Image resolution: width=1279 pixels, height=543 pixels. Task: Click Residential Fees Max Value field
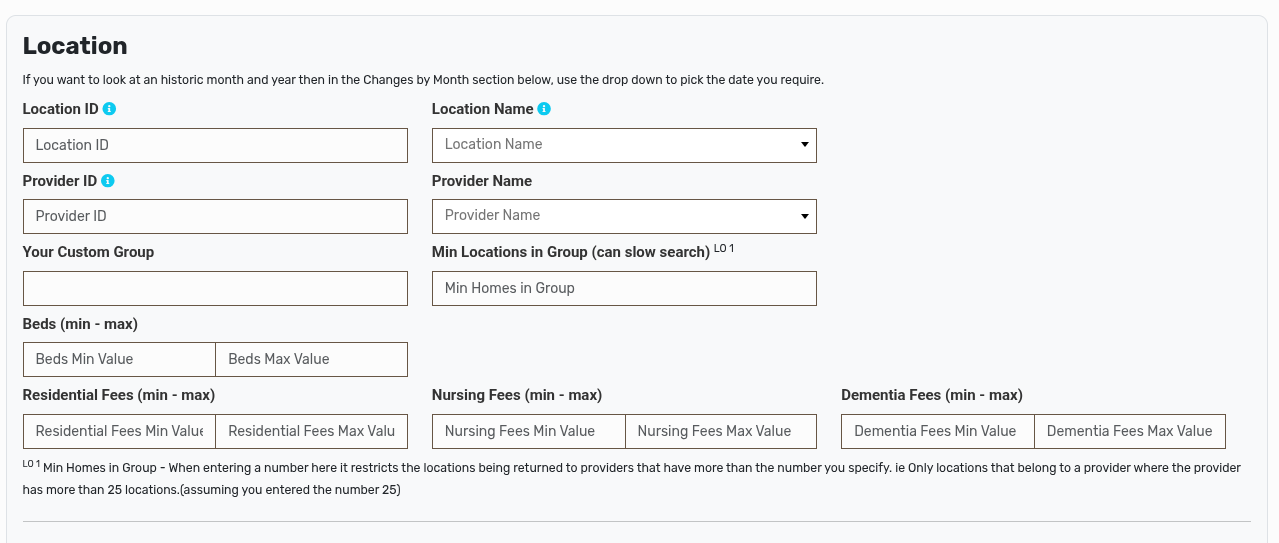pyautogui.click(x=311, y=431)
